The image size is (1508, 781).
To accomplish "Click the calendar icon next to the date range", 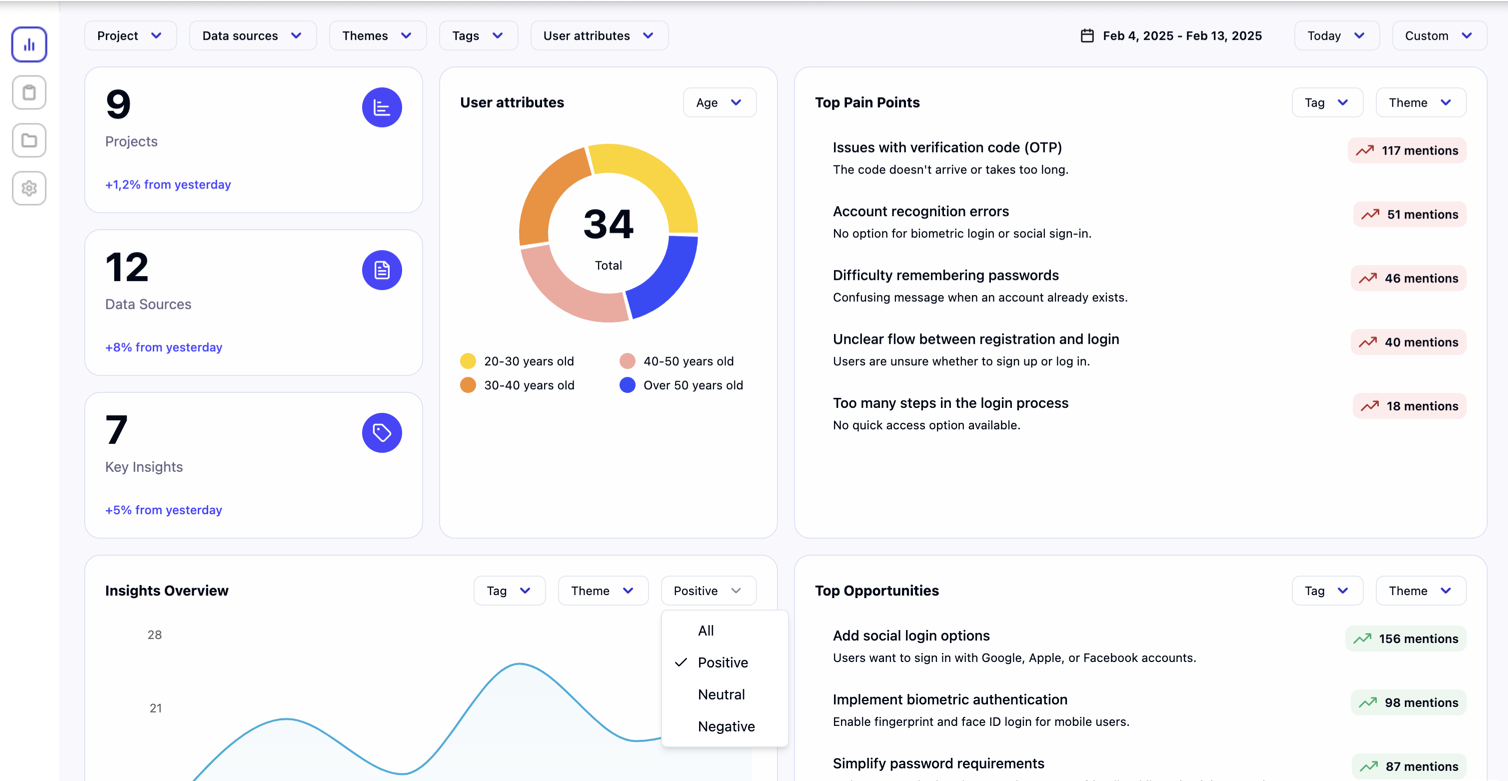I will pos(1086,35).
